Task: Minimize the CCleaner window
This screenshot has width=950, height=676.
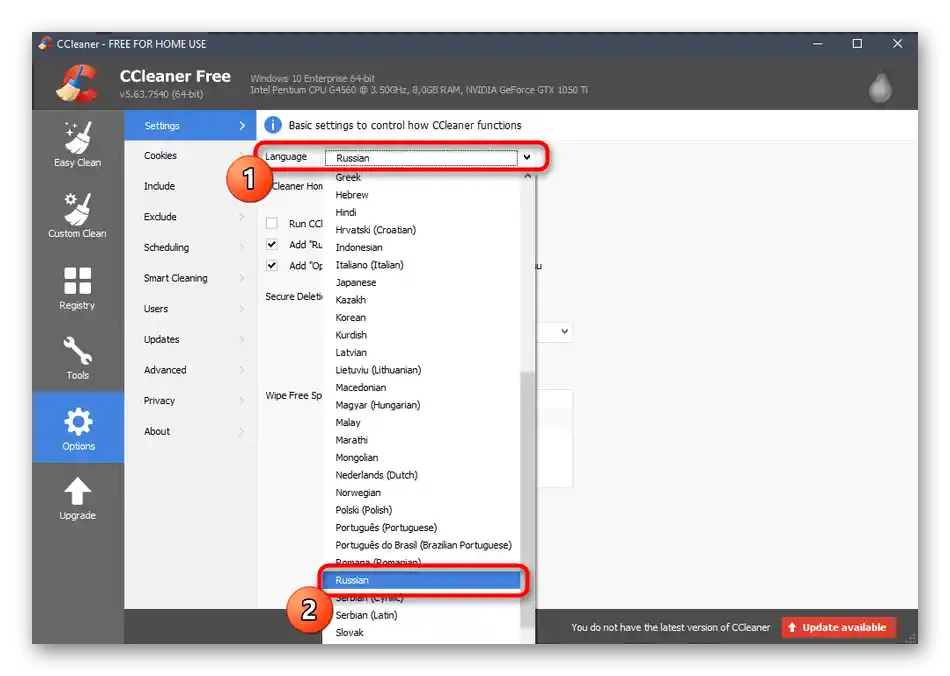Action: tap(817, 44)
